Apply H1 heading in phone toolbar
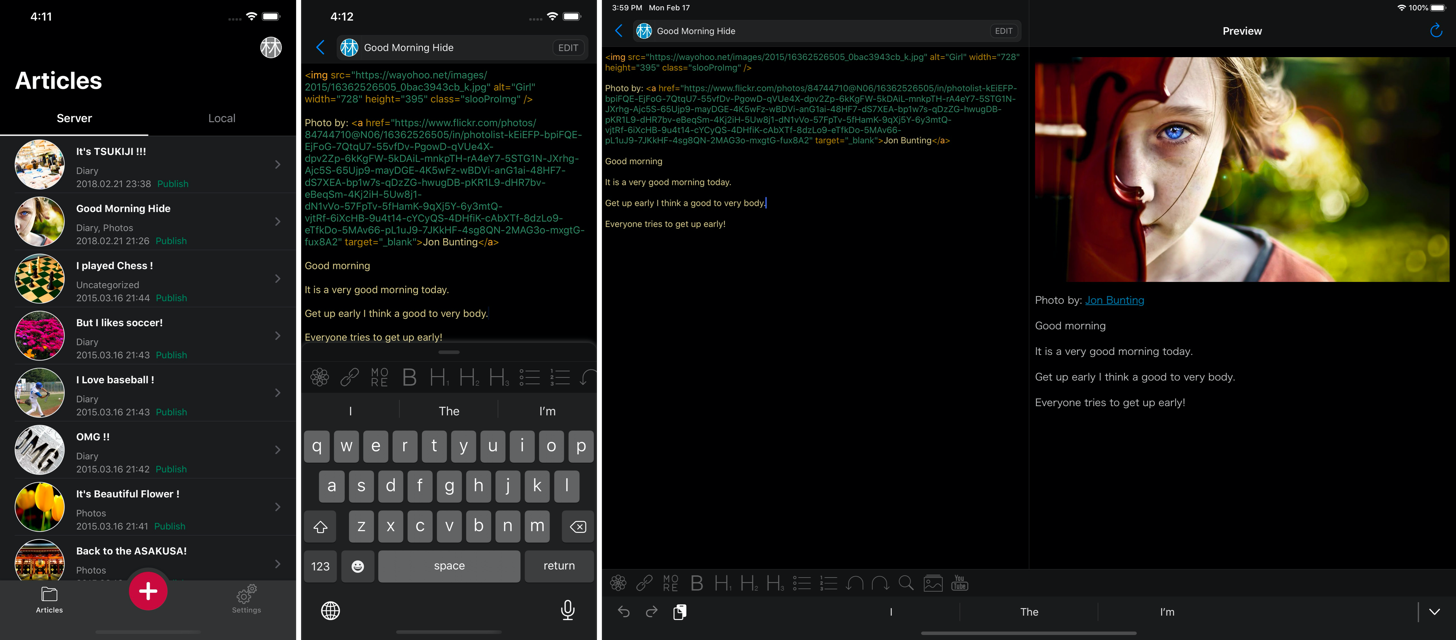1456x640 pixels. point(439,377)
